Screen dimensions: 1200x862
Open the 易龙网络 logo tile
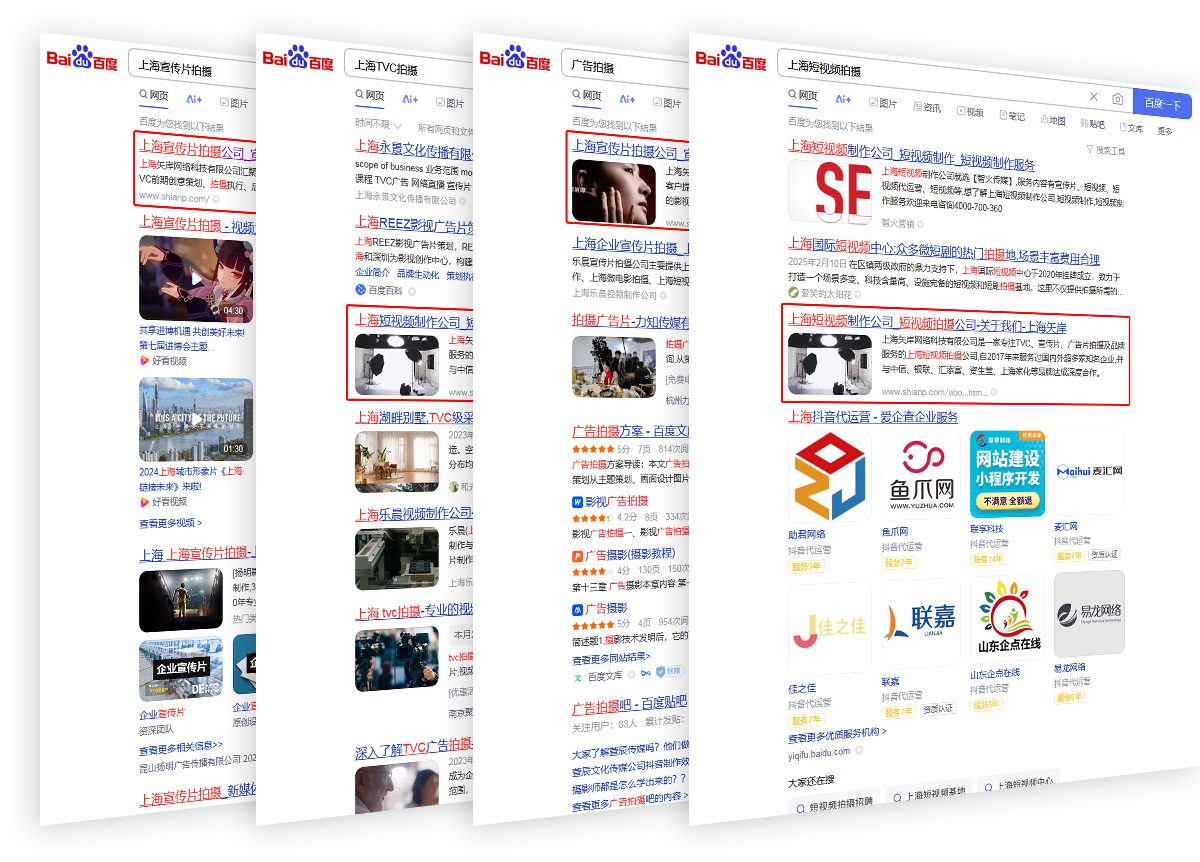point(1089,612)
